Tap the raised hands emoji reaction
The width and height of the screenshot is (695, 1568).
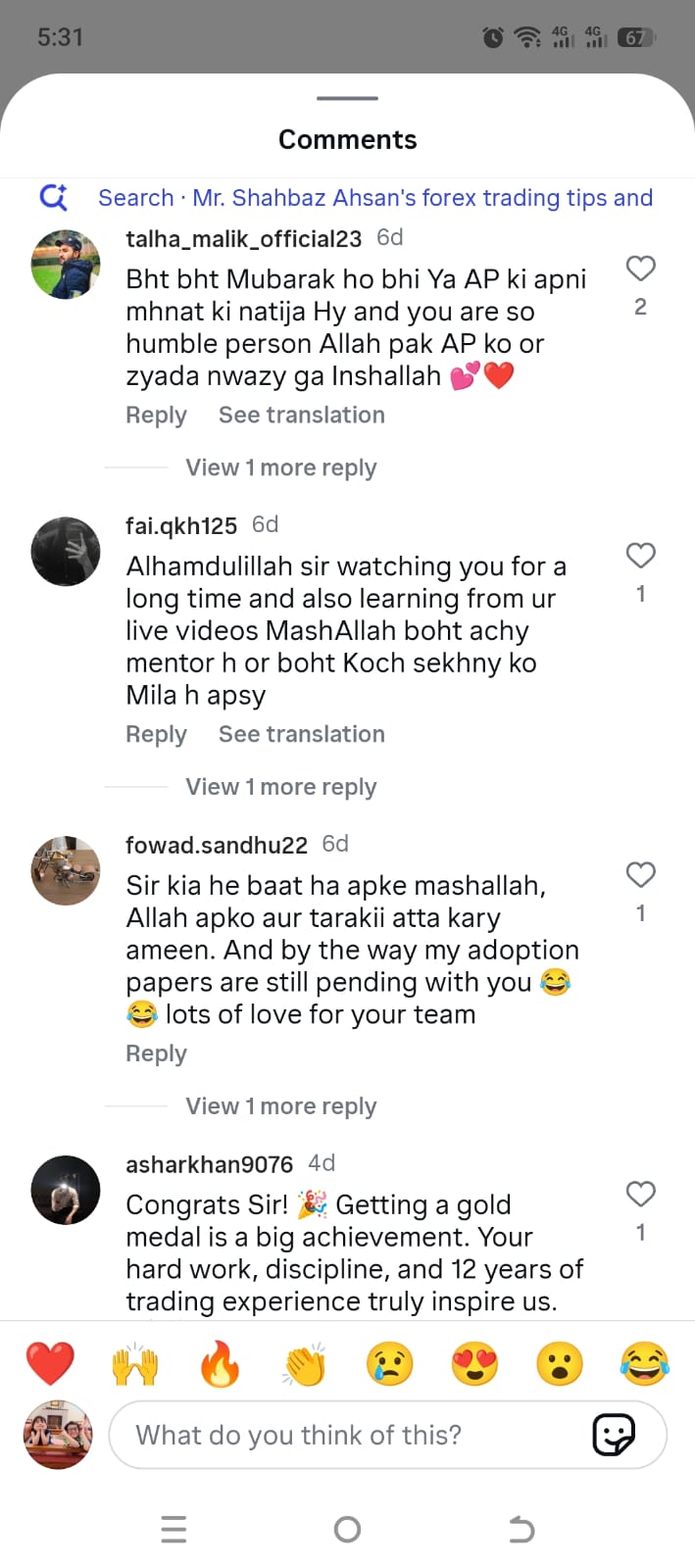coord(135,1363)
